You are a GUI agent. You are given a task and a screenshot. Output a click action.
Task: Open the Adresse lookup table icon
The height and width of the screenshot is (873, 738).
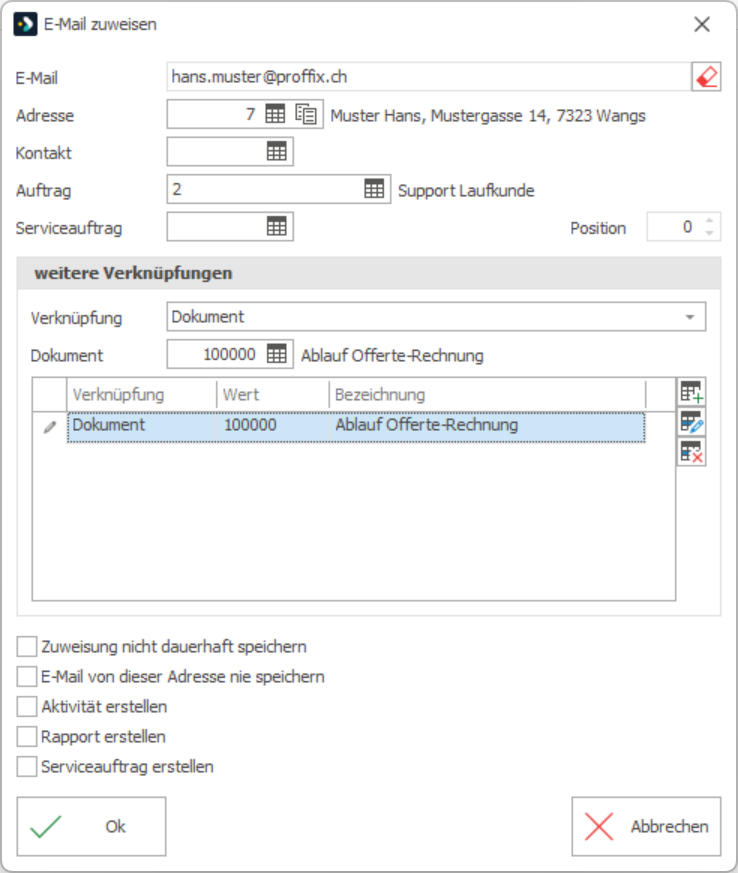(275, 114)
